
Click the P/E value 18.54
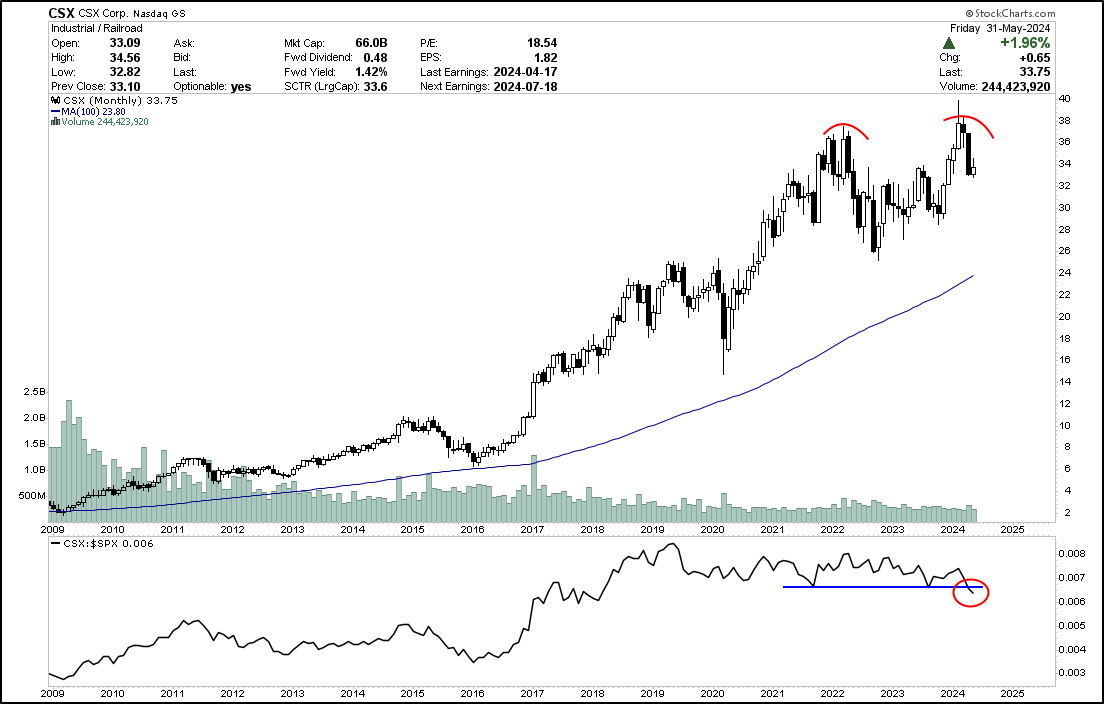tap(542, 43)
